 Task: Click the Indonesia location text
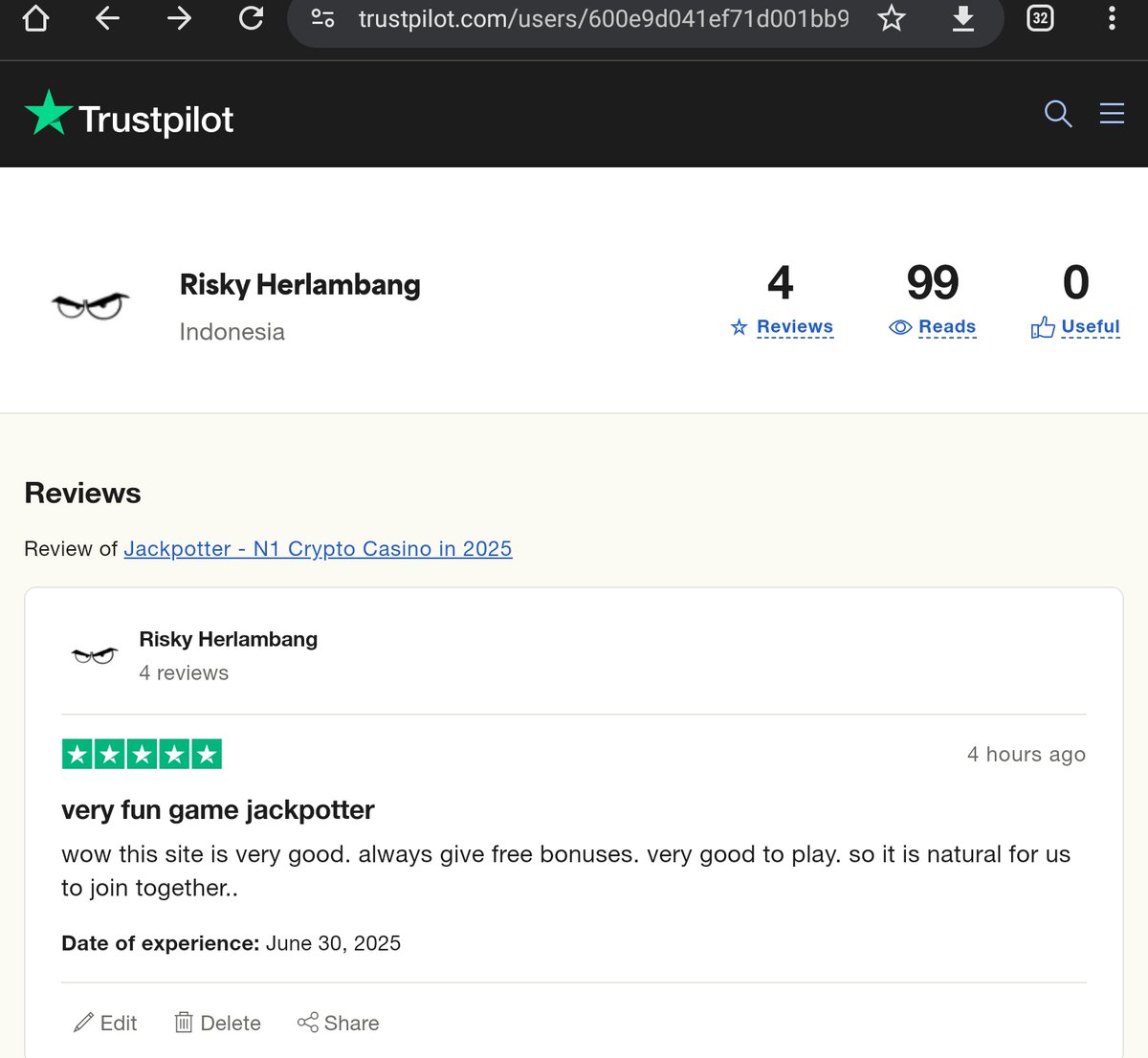click(x=232, y=332)
